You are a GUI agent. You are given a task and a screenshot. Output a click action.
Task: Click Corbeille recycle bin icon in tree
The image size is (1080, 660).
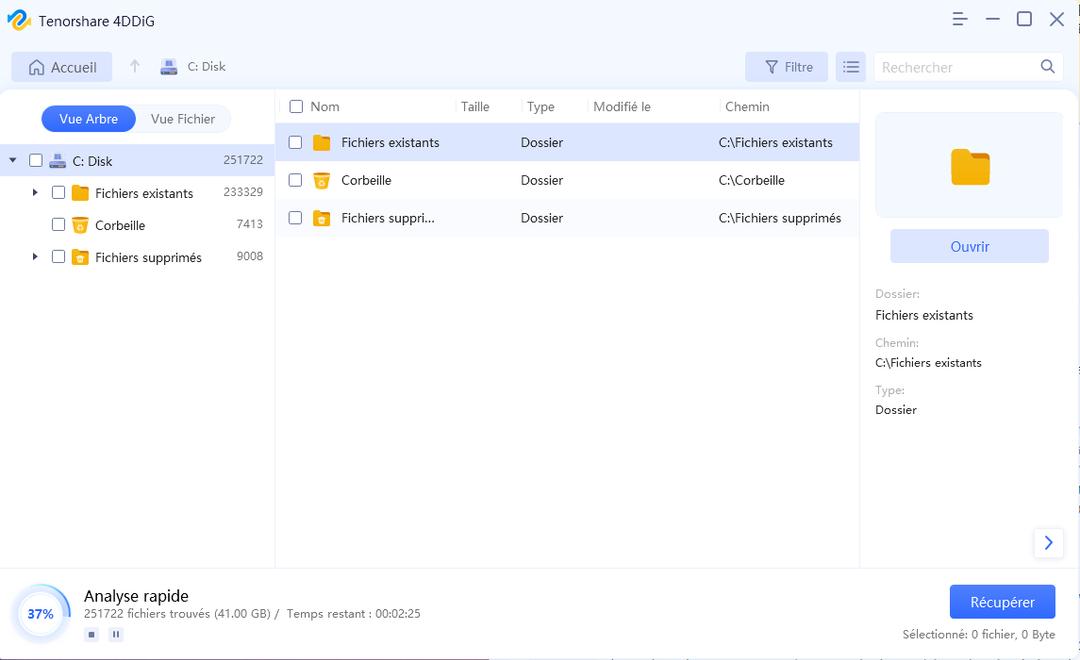coord(80,225)
